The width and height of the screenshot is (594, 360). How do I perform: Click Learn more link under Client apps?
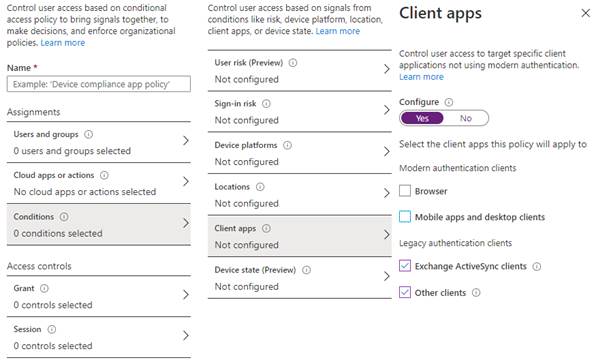[421, 77]
